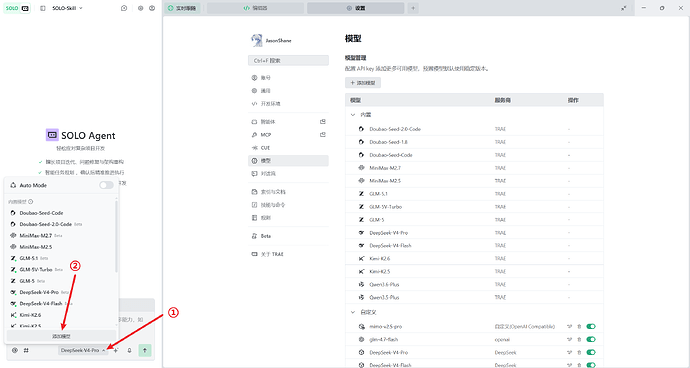Screen dimensions: 690x368
Task: Click the info icon beside 内置模型
Action: [31, 202]
